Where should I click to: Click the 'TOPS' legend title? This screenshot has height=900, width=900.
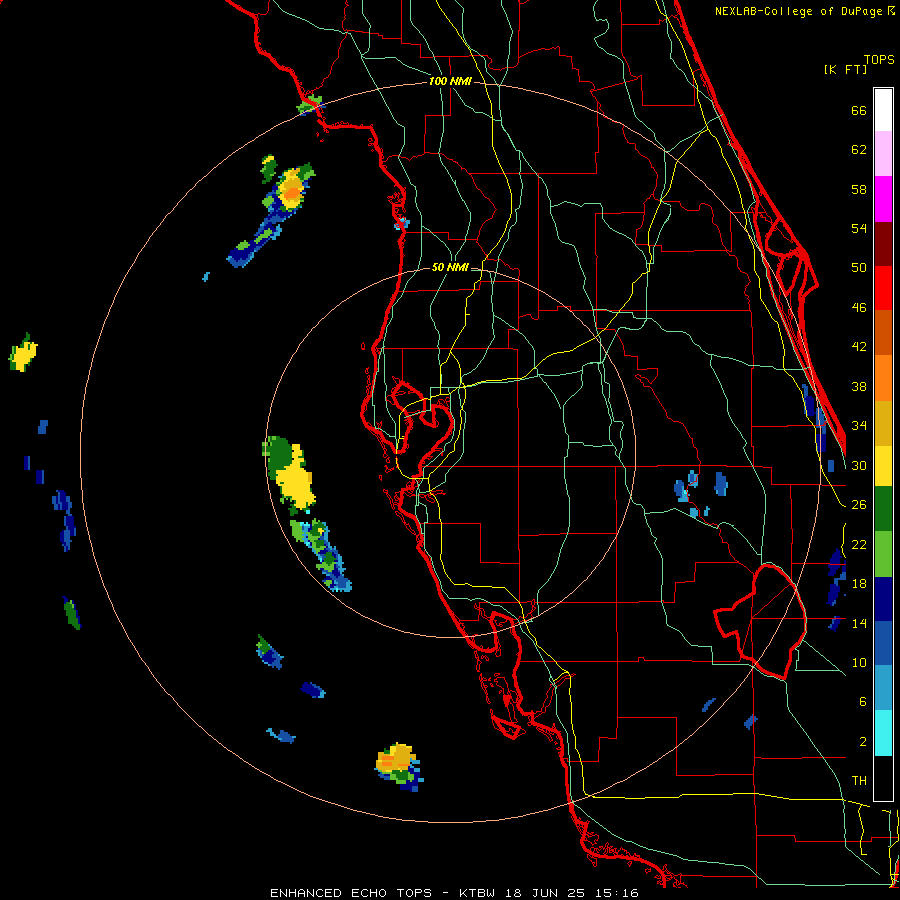[x=879, y=60]
